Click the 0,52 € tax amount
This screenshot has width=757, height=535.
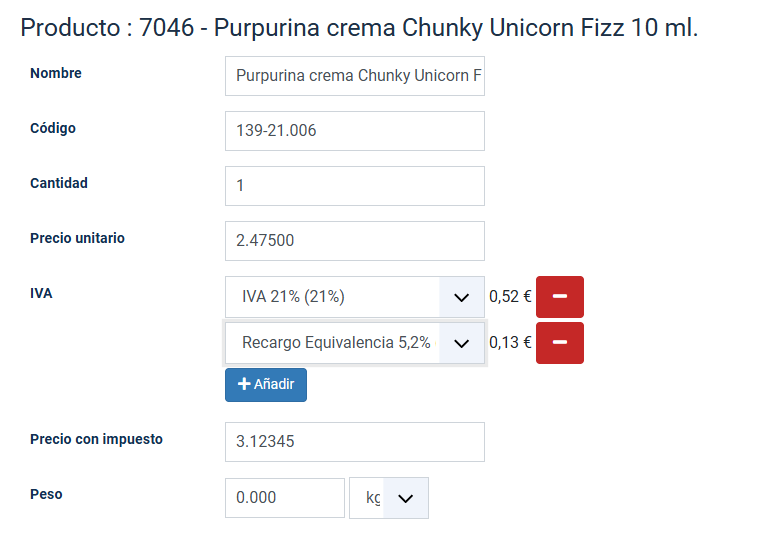click(510, 296)
